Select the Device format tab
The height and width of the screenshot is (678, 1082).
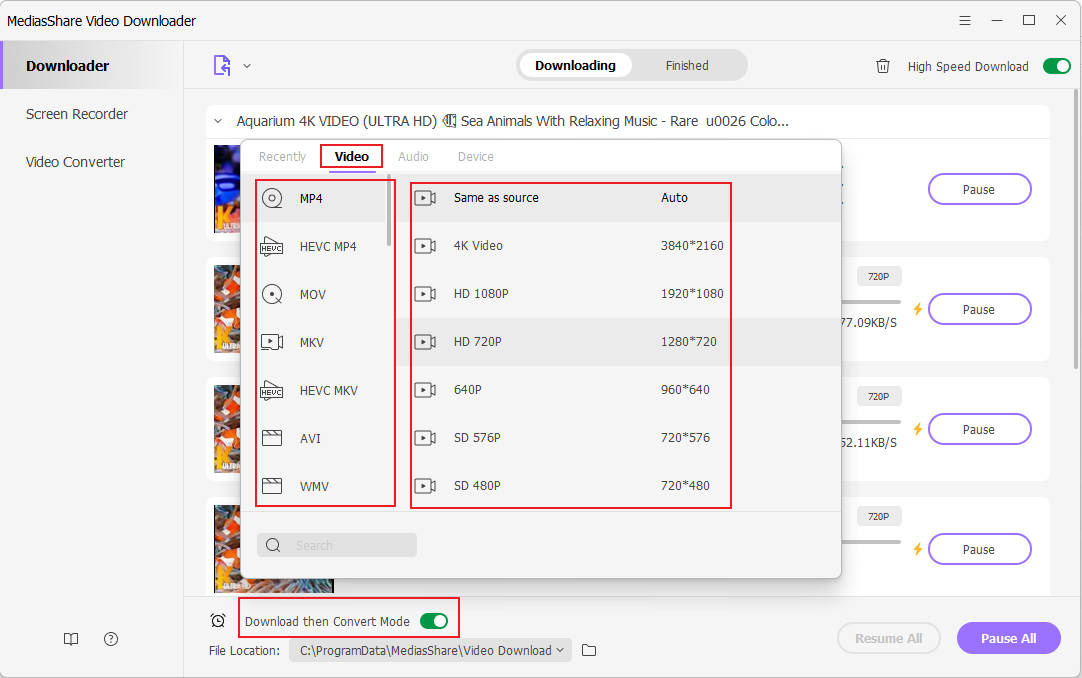coord(475,157)
